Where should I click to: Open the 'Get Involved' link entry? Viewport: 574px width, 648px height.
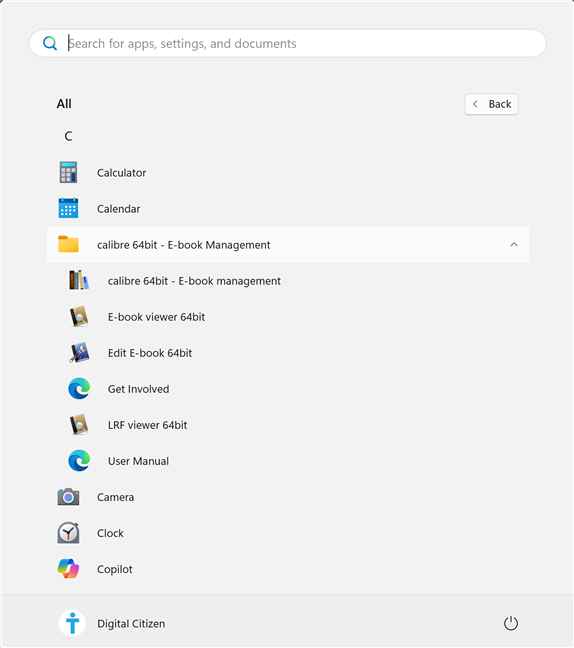(138, 389)
